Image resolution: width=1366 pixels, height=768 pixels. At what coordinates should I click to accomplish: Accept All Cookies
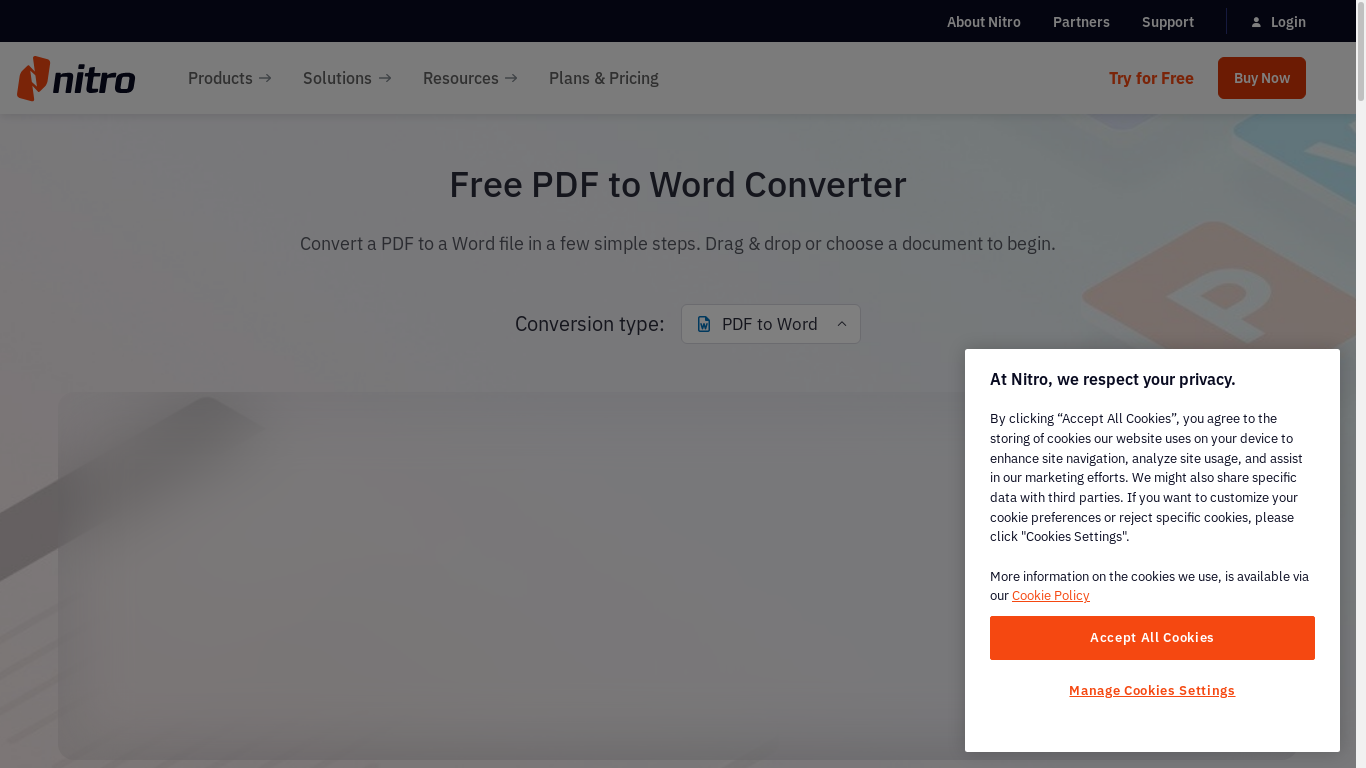pyautogui.click(x=1152, y=638)
